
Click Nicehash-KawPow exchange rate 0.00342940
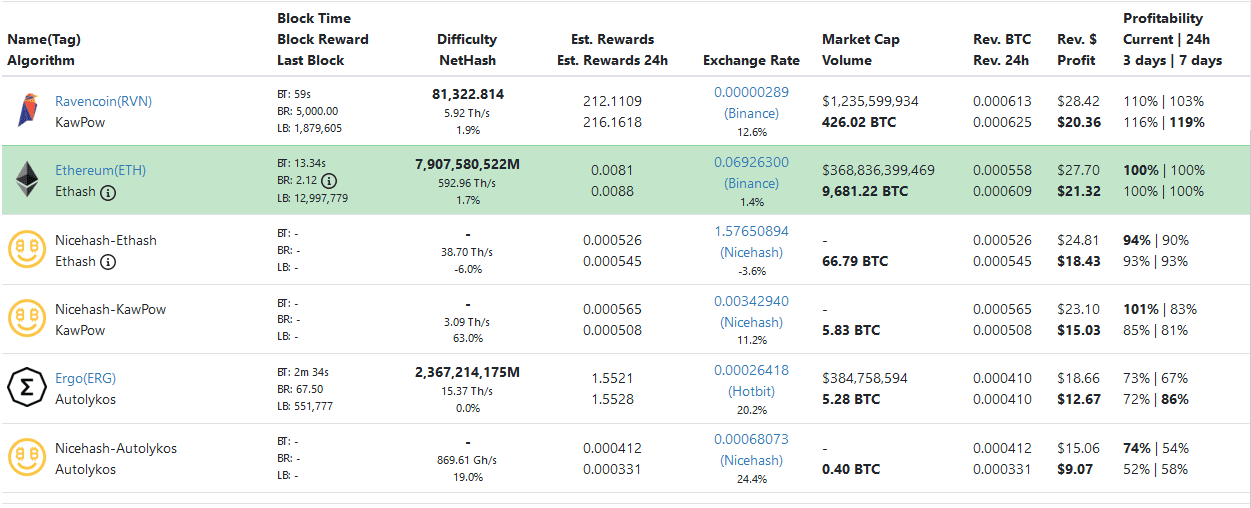[751, 301]
